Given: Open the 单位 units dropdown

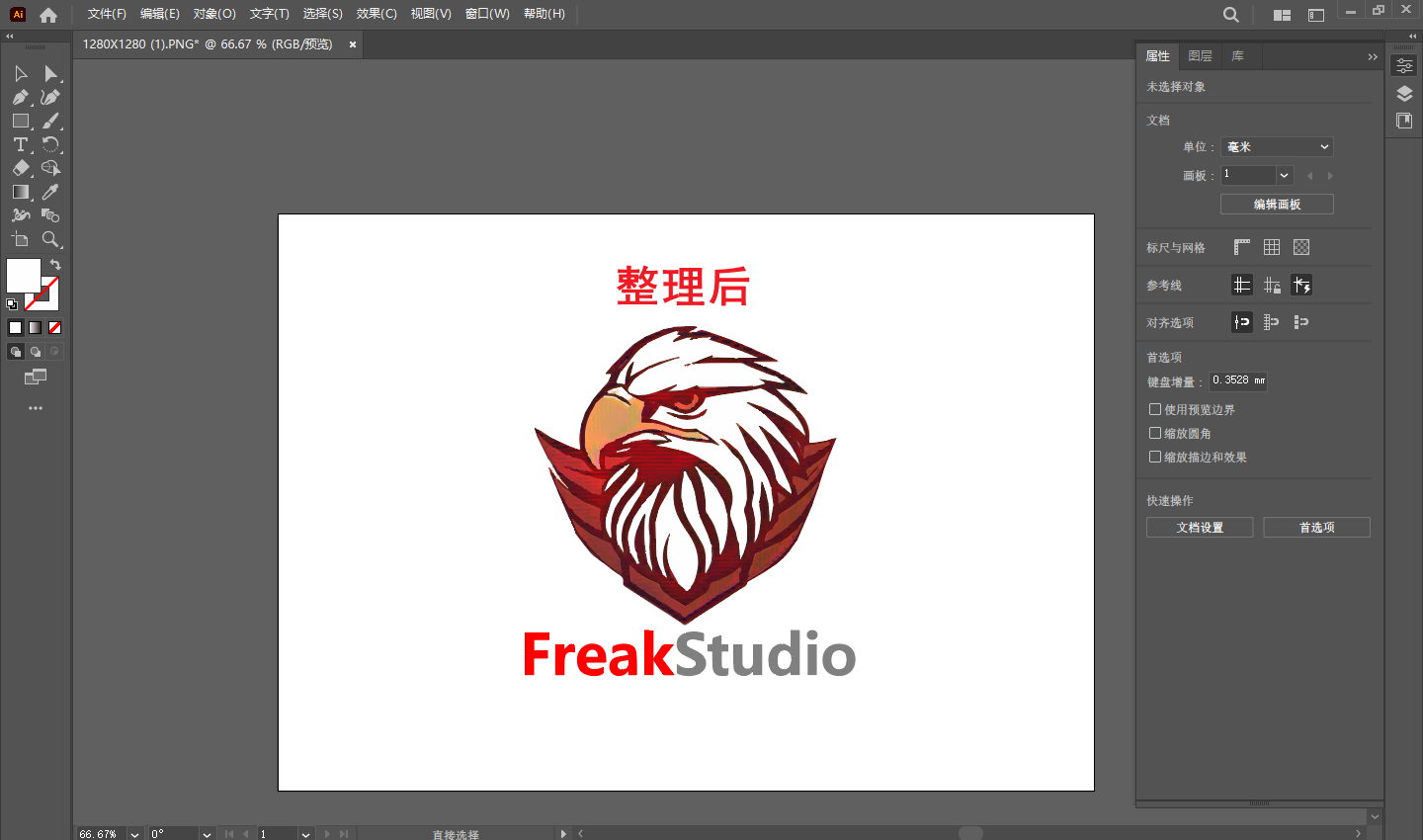Looking at the screenshot, I should point(1277,146).
